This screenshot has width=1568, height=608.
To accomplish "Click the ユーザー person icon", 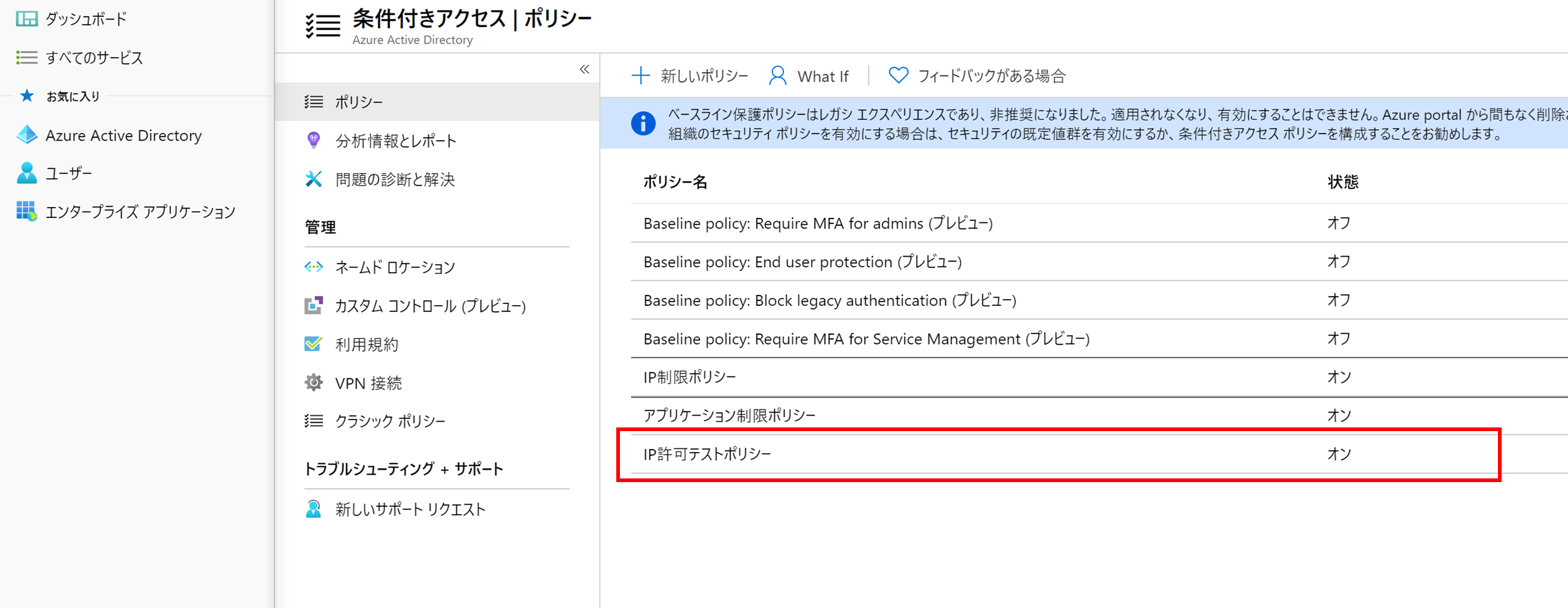I will 26,173.
